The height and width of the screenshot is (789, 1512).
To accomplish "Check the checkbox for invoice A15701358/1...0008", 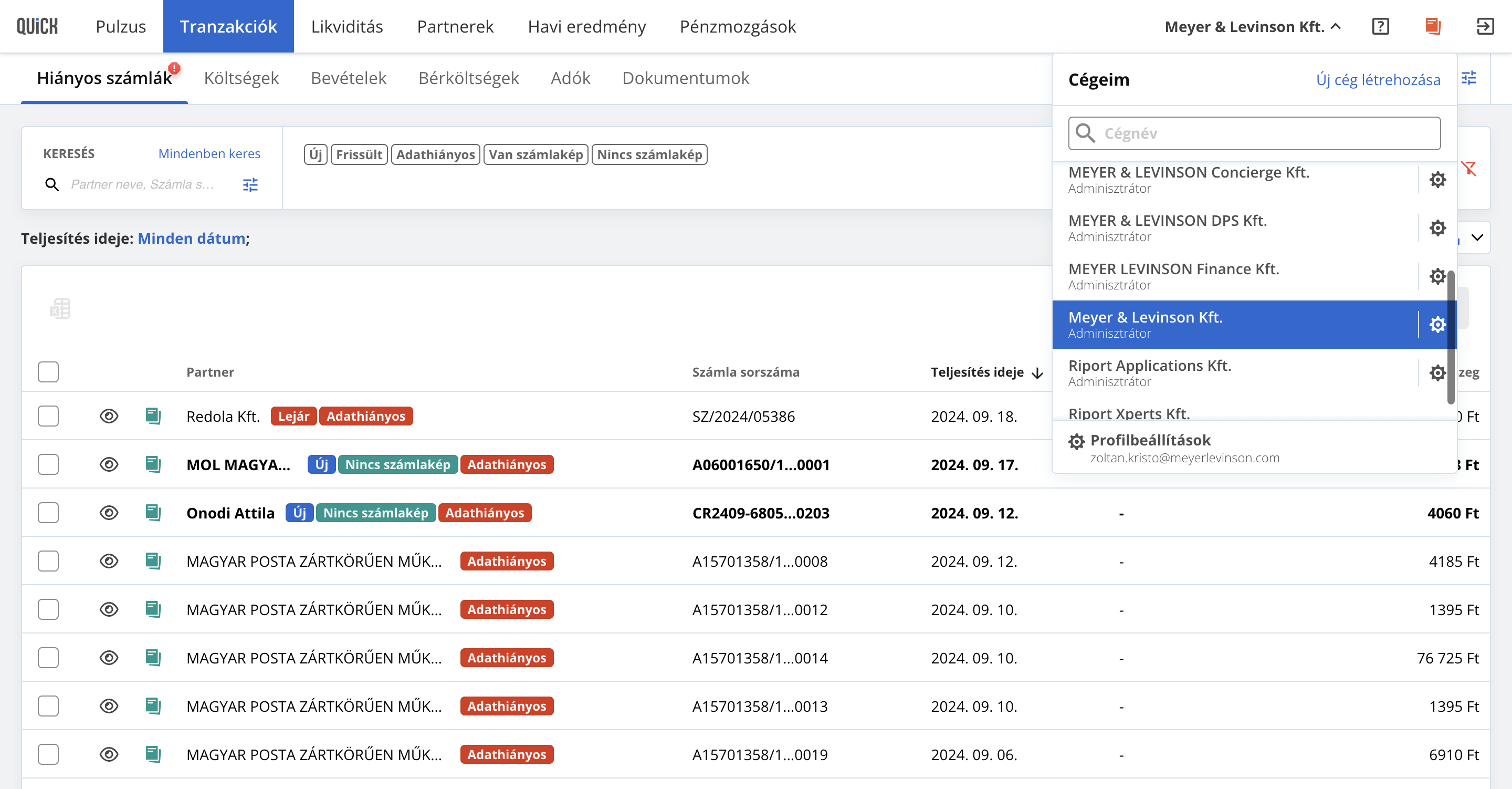I will [48, 561].
